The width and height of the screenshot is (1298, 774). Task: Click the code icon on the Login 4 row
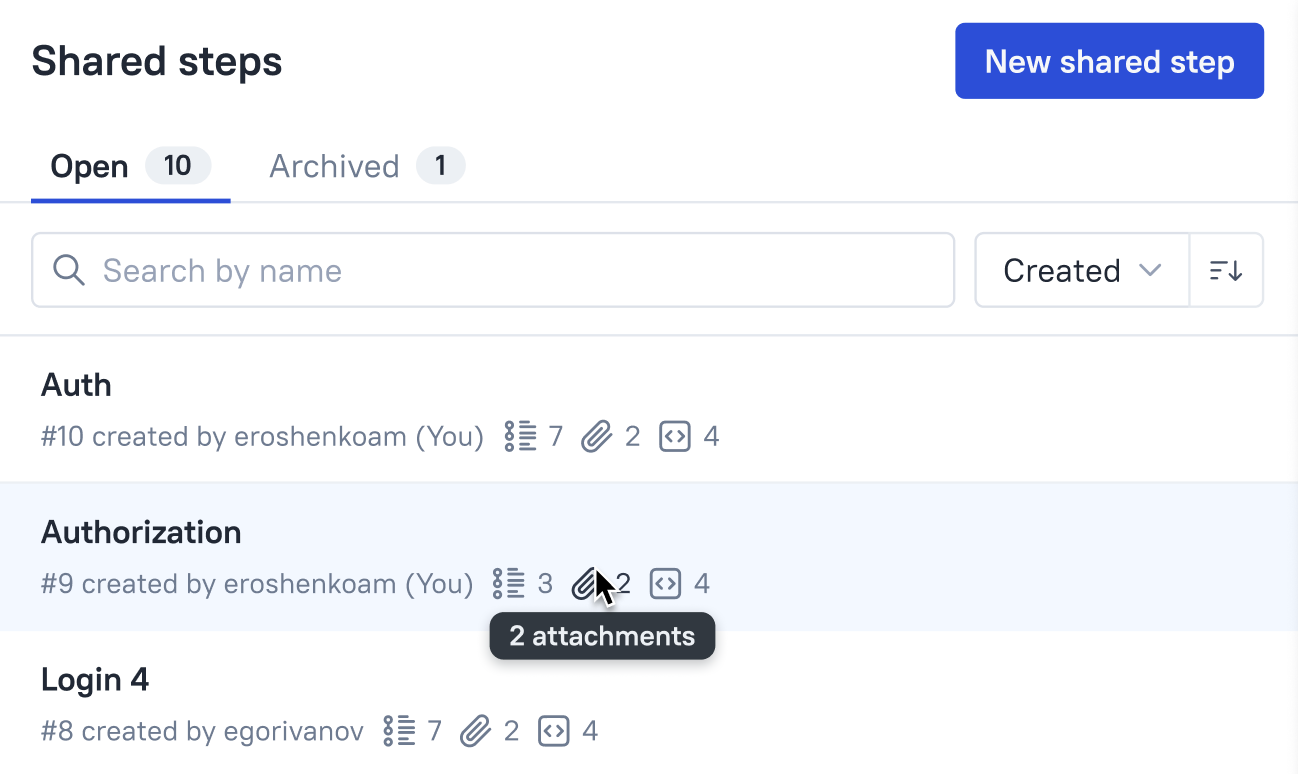click(x=556, y=731)
